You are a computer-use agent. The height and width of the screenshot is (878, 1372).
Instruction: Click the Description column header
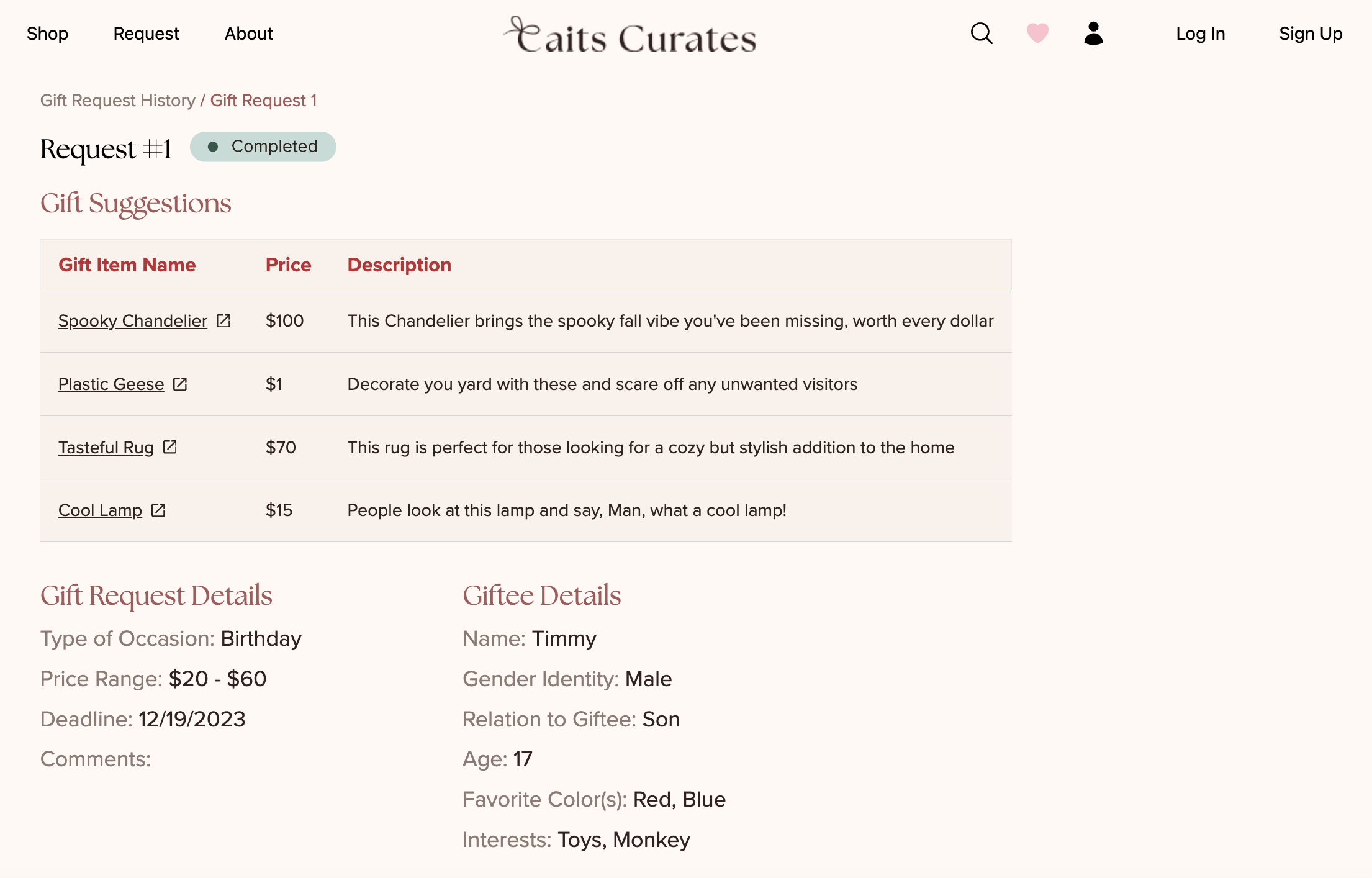399,265
